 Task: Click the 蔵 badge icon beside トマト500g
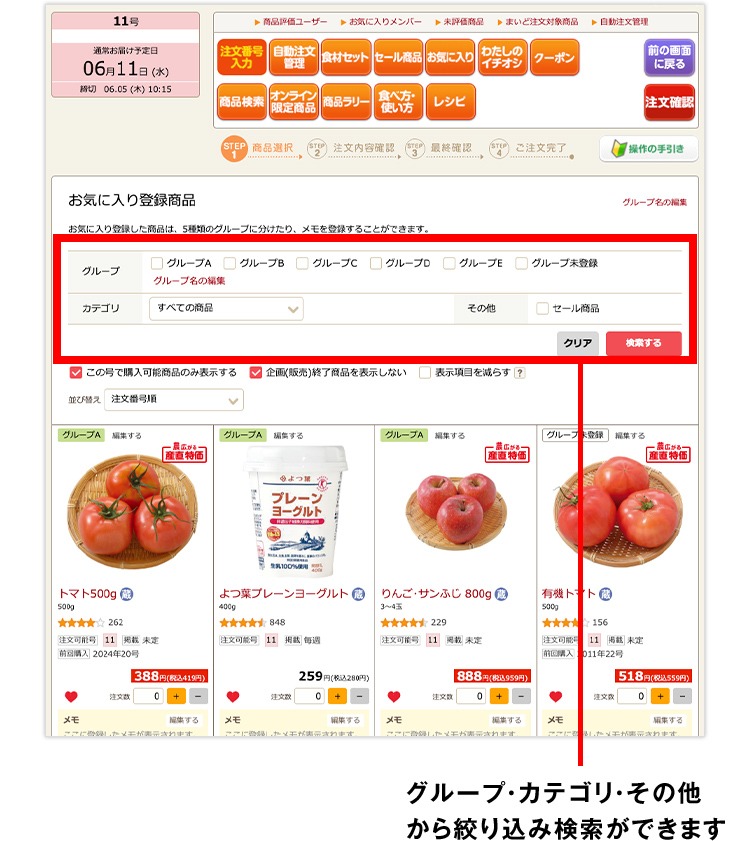[126, 594]
